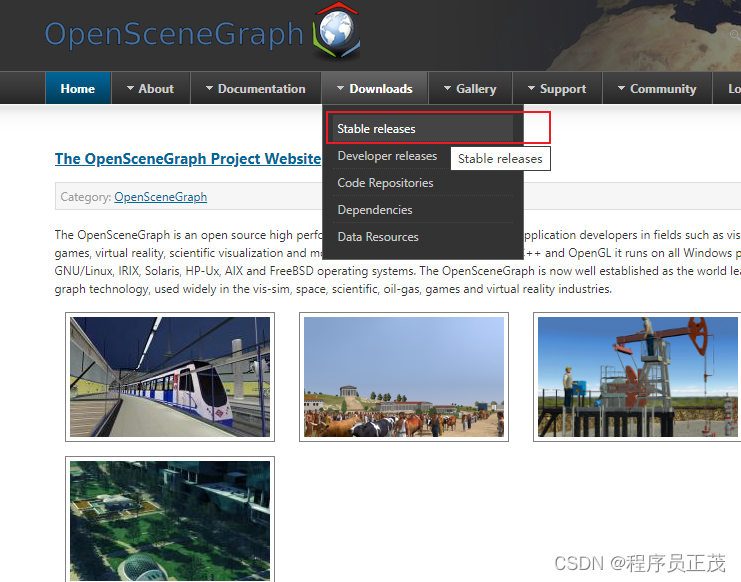
Task: Open the Downloads menu
Action: point(375,88)
